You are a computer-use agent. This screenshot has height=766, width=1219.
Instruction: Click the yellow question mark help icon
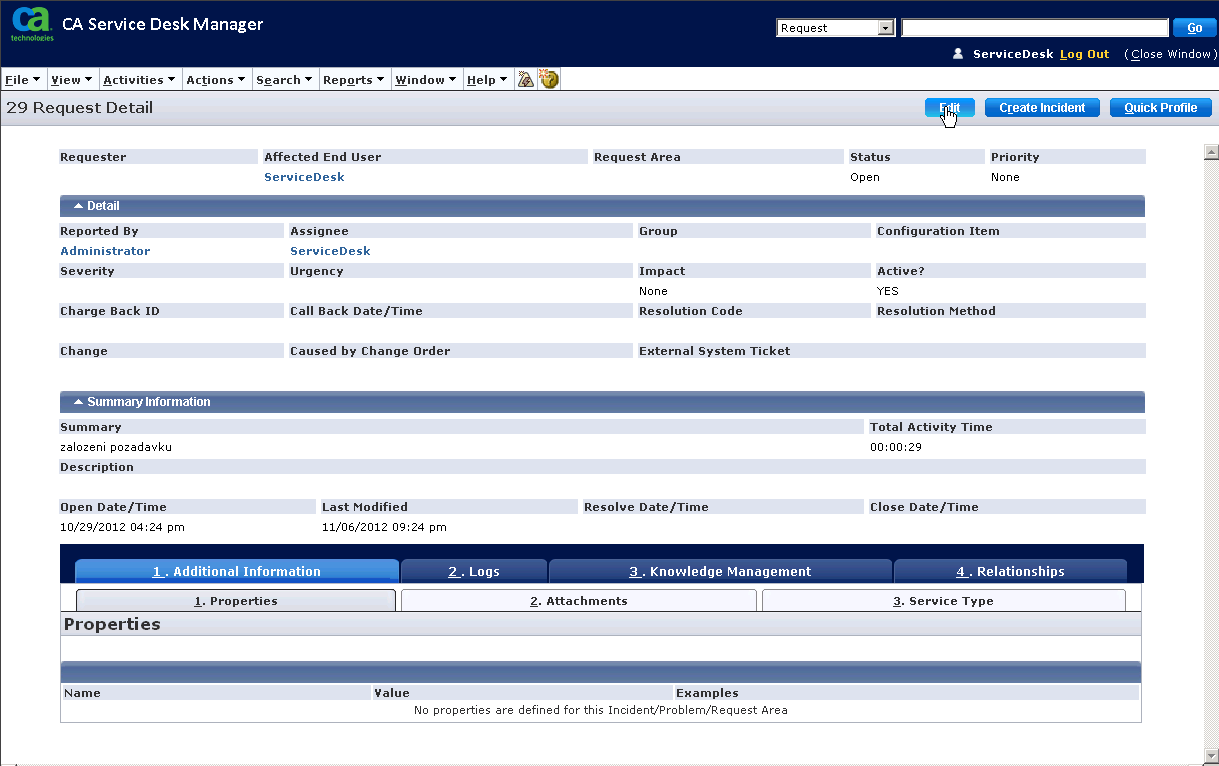coord(548,79)
